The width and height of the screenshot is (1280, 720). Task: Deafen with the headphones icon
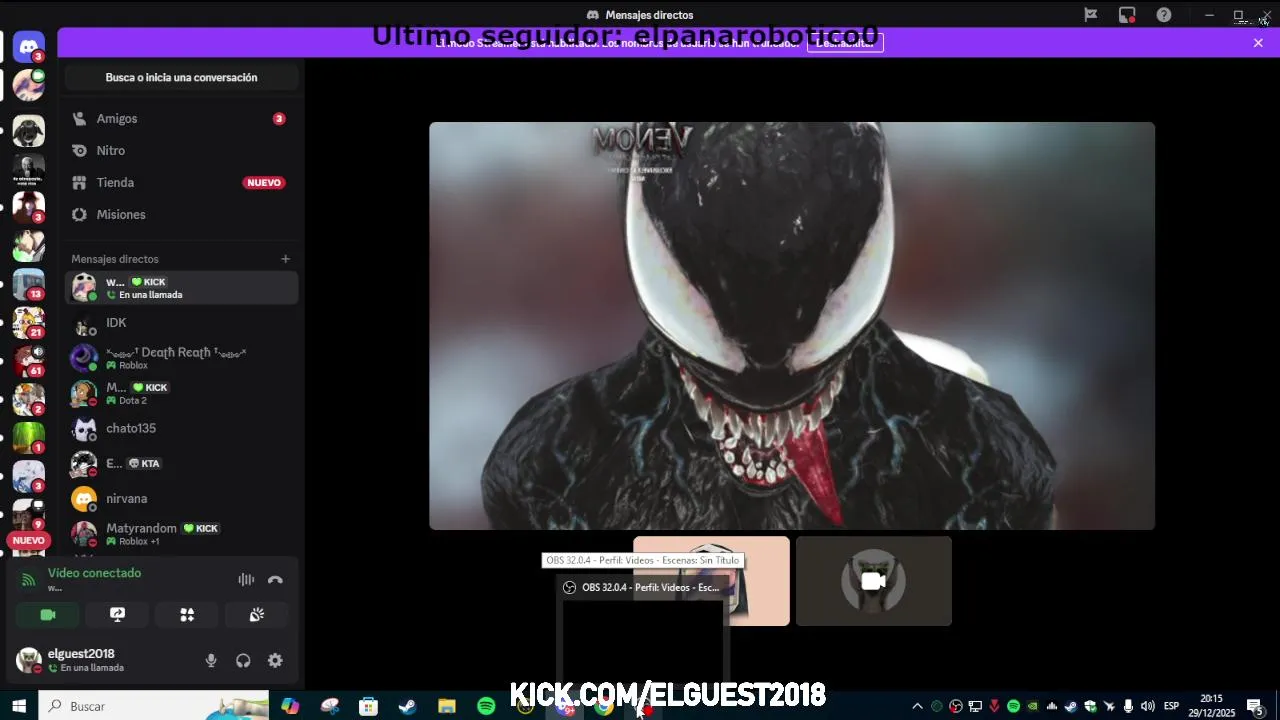[x=243, y=660]
